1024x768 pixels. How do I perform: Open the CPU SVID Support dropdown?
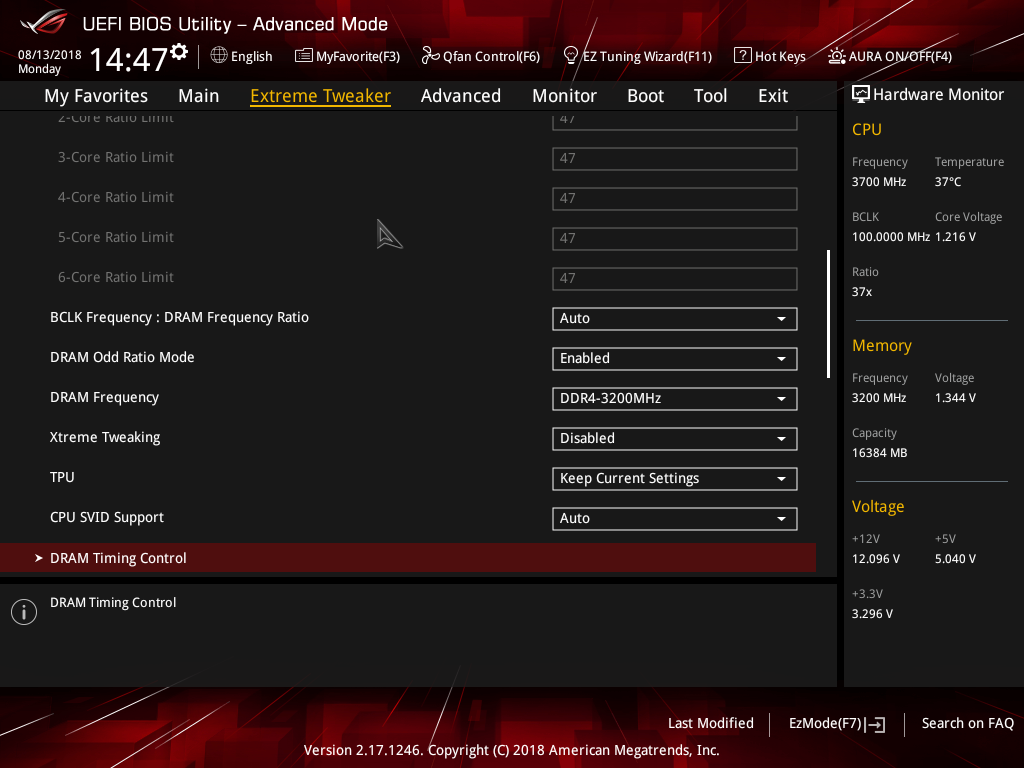[x=675, y=519]
